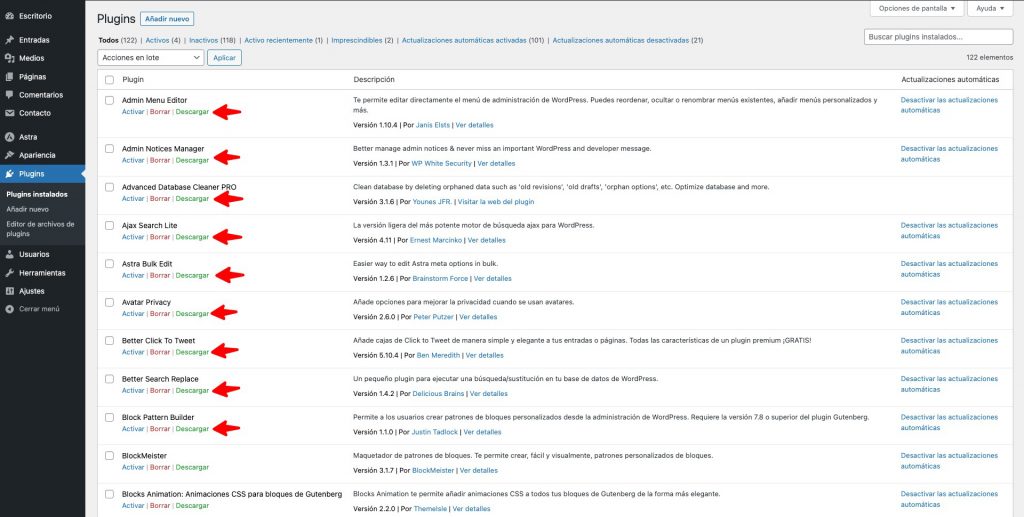
Task: Click the Herramientas wrench icon
Action: (9, 273)
